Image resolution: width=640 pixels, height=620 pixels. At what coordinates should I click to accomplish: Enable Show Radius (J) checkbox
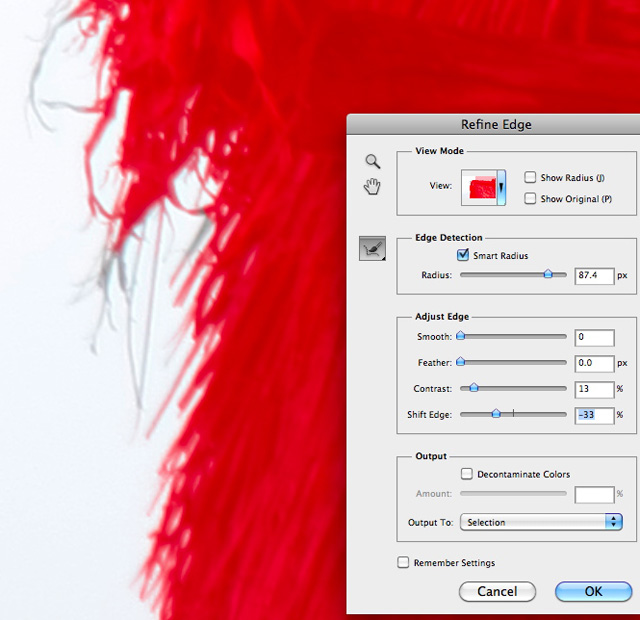tap(530, 177)
